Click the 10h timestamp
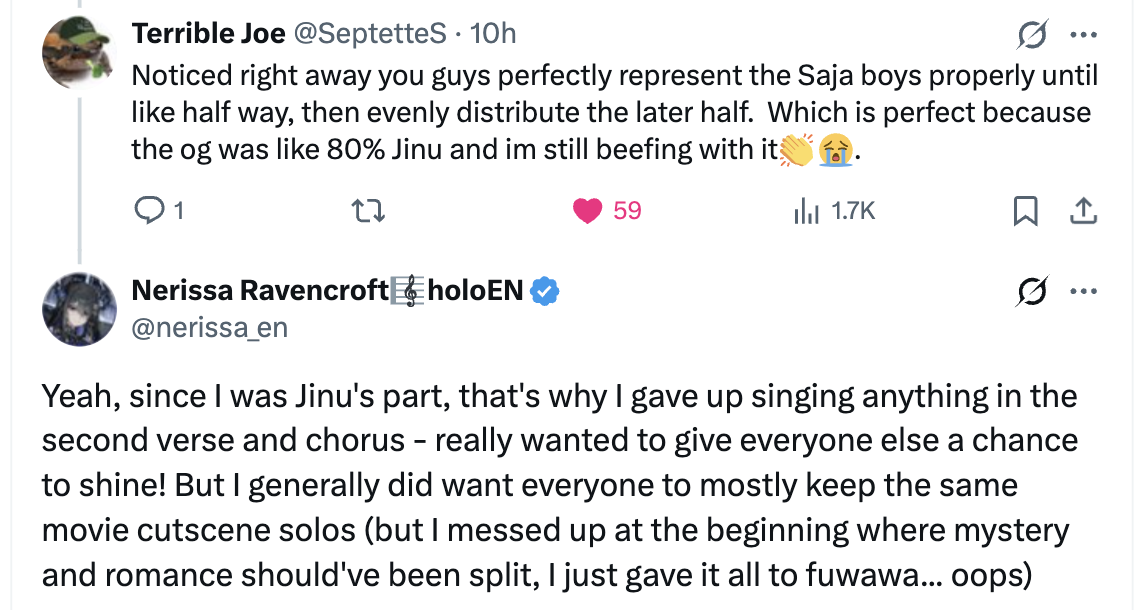 pos(493,33)
